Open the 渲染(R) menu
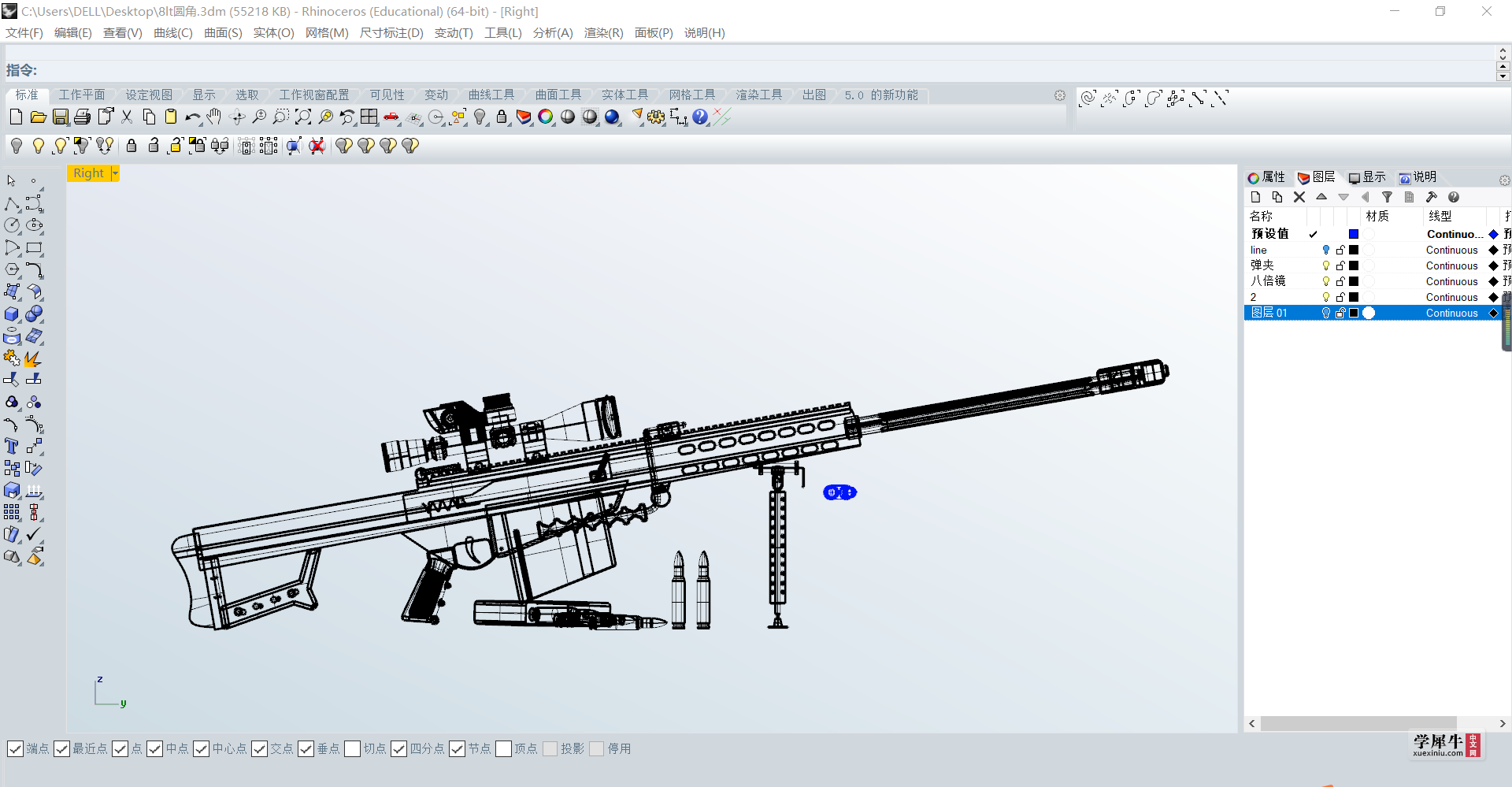The image size is (1512, 787). [x=604, y=33]
